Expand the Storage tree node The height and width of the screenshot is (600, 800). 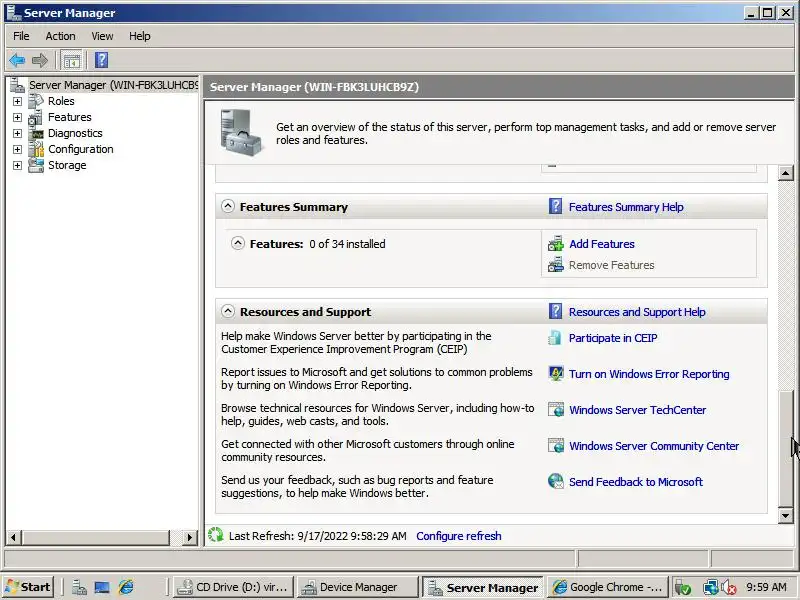(17, 165)
